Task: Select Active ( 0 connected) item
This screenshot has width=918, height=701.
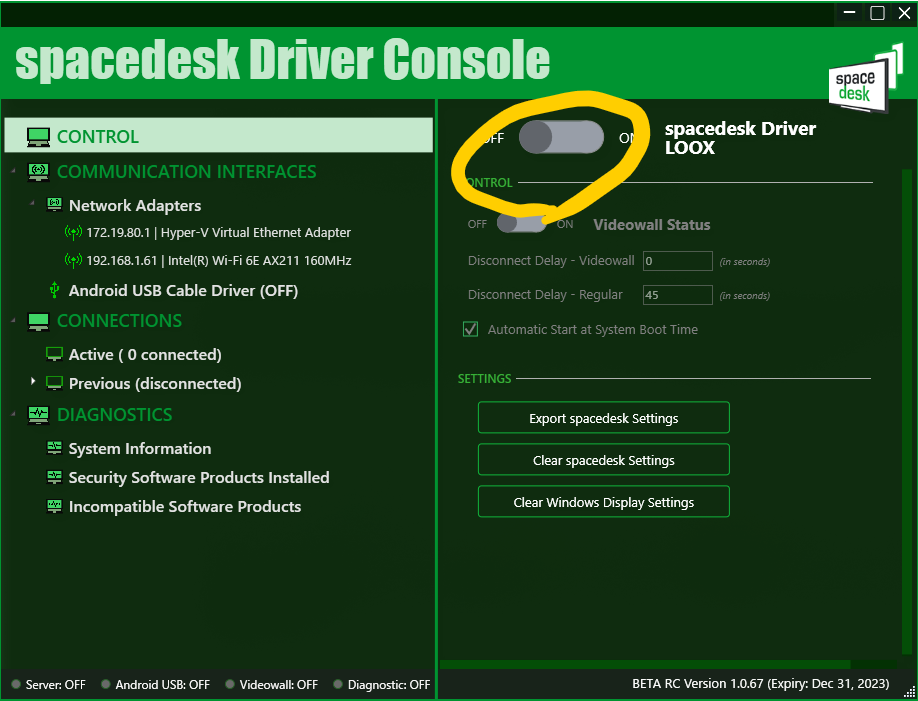Action: pyautogui.click(x=145, y=354)
